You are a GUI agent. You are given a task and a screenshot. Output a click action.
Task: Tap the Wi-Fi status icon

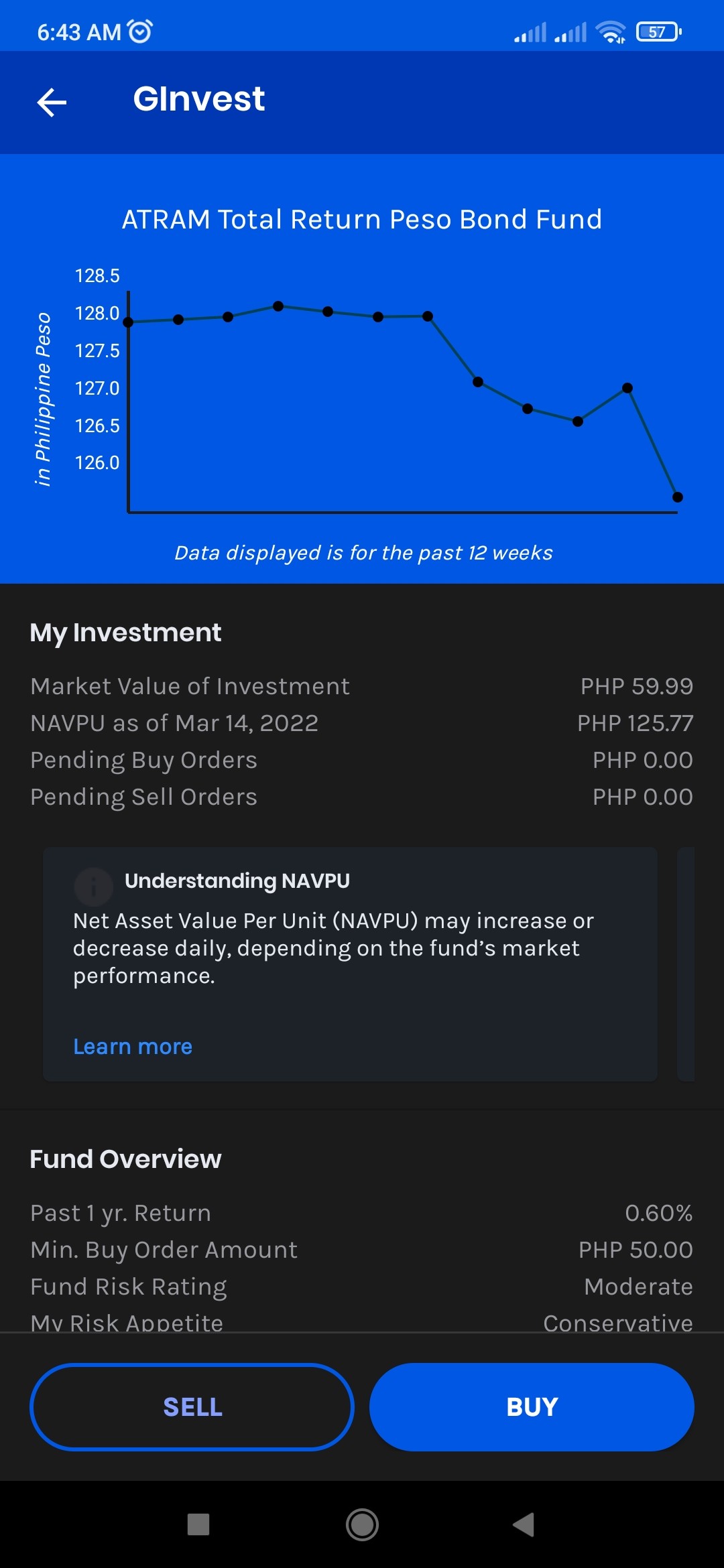[611, 31]
